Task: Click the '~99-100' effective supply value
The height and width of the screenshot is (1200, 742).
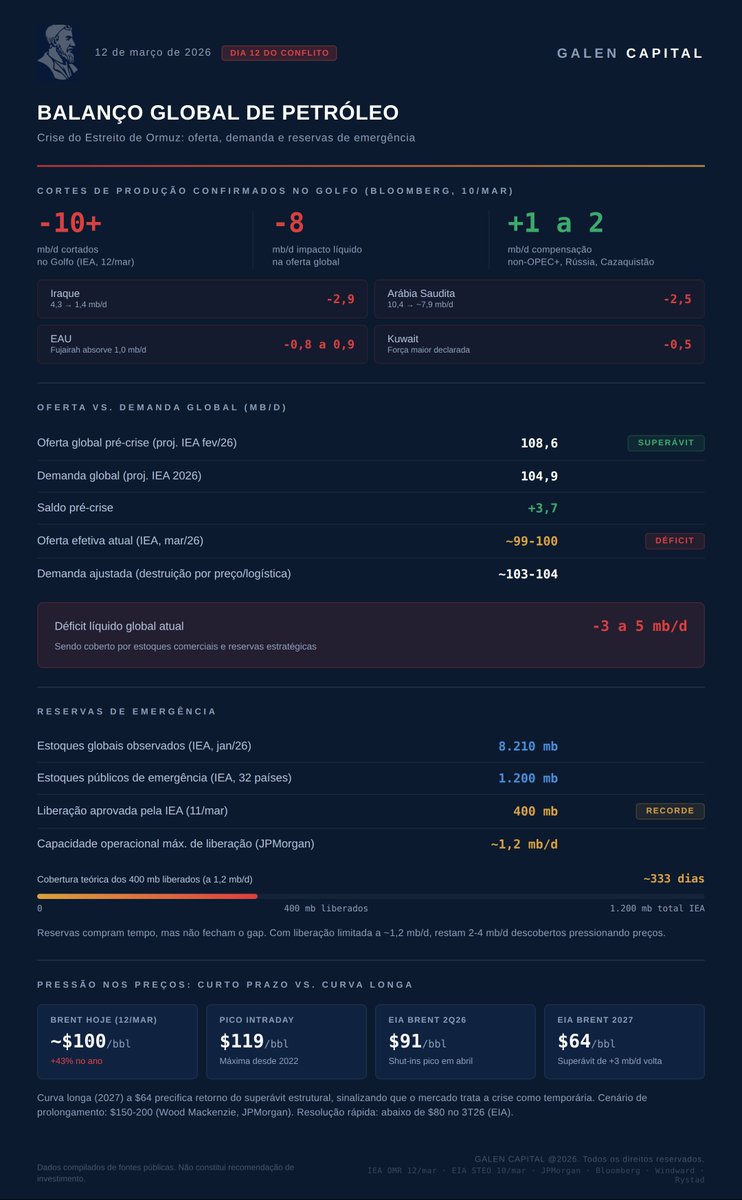Action: coord(532,541)
